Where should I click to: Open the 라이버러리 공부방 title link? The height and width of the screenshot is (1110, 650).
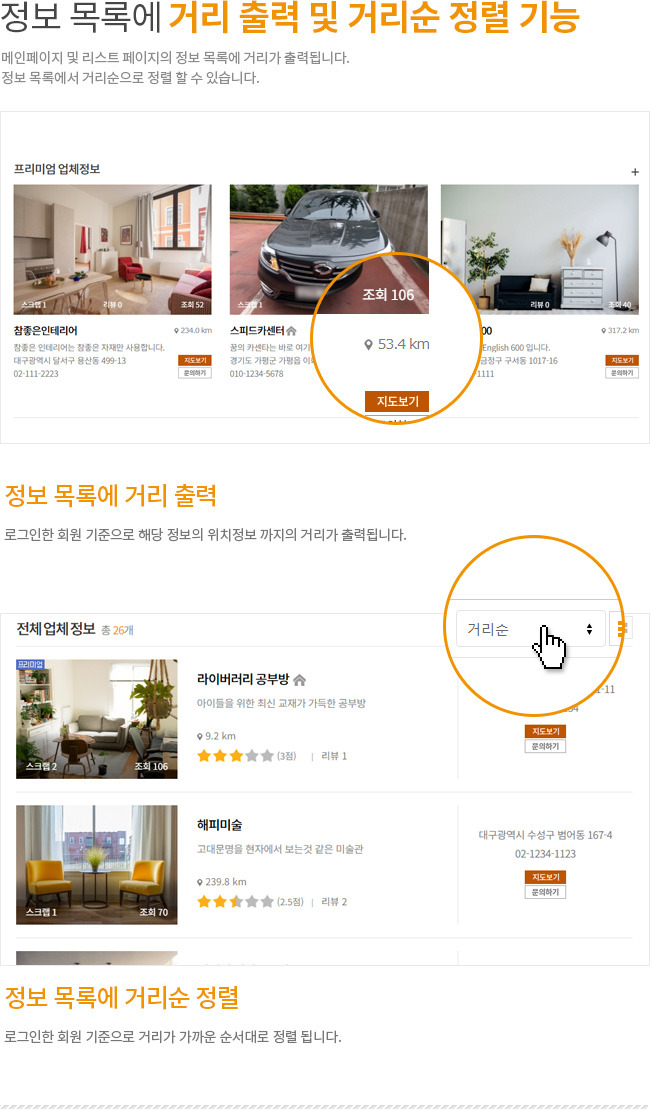pos(243,680)
